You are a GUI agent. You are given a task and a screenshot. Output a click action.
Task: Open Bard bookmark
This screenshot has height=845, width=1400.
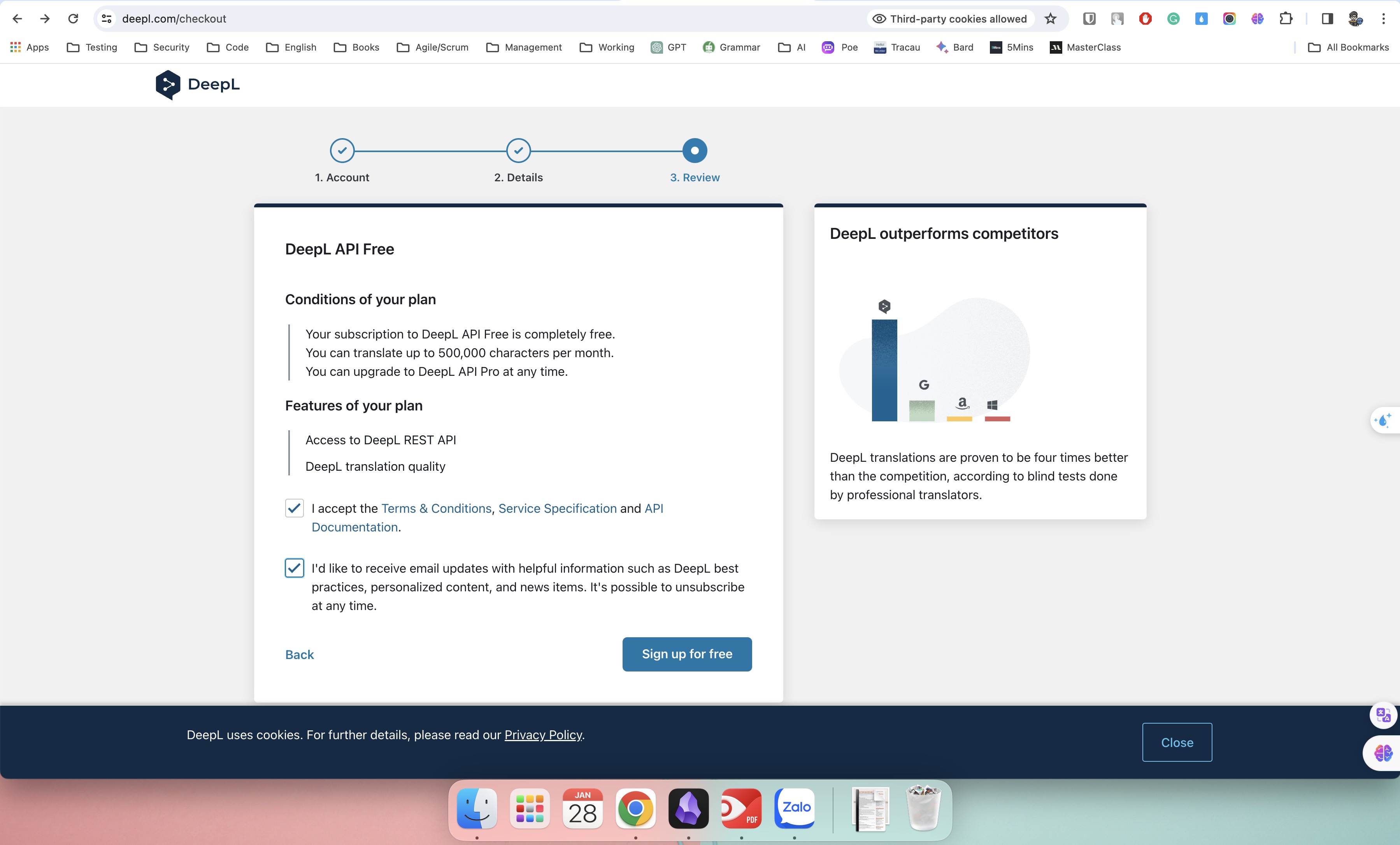tap(954, 47)
